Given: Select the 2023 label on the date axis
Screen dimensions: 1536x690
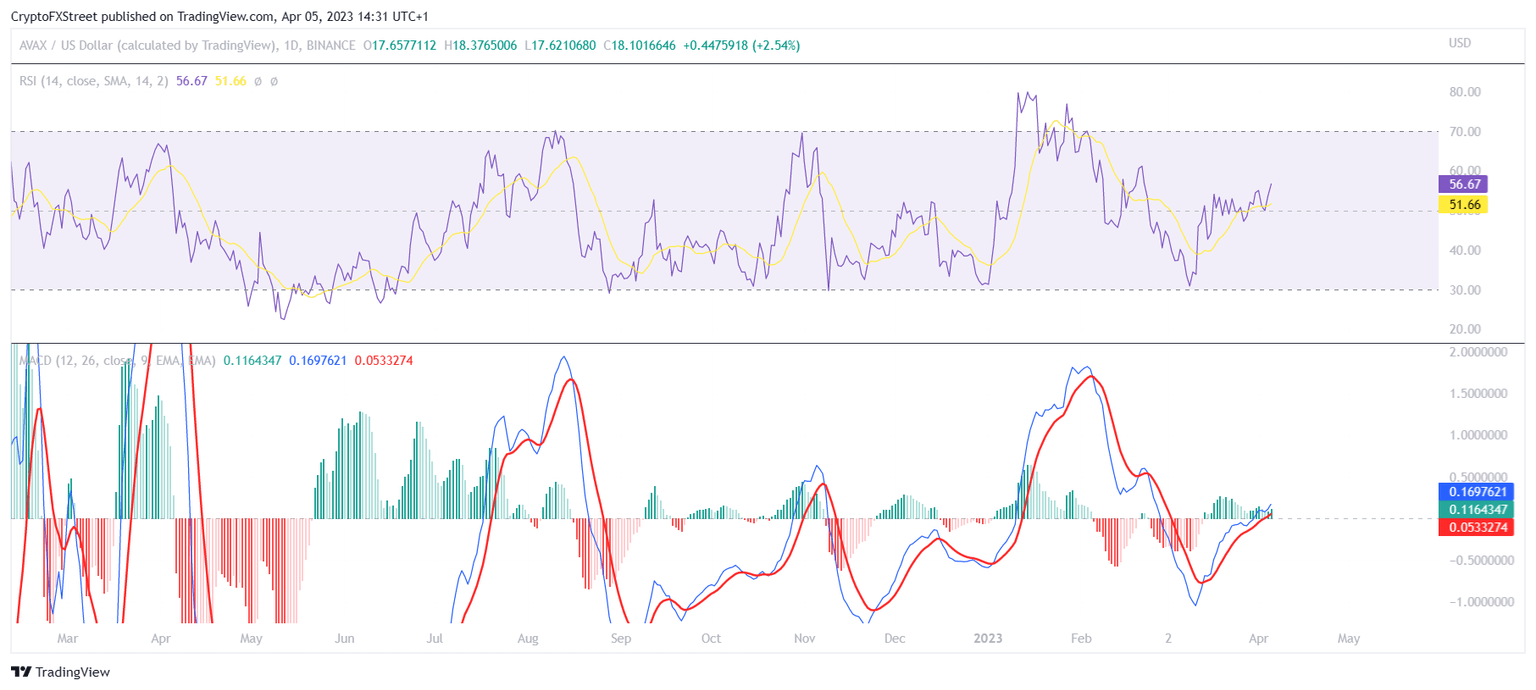Looking at the screenshot, I should 988,638.
